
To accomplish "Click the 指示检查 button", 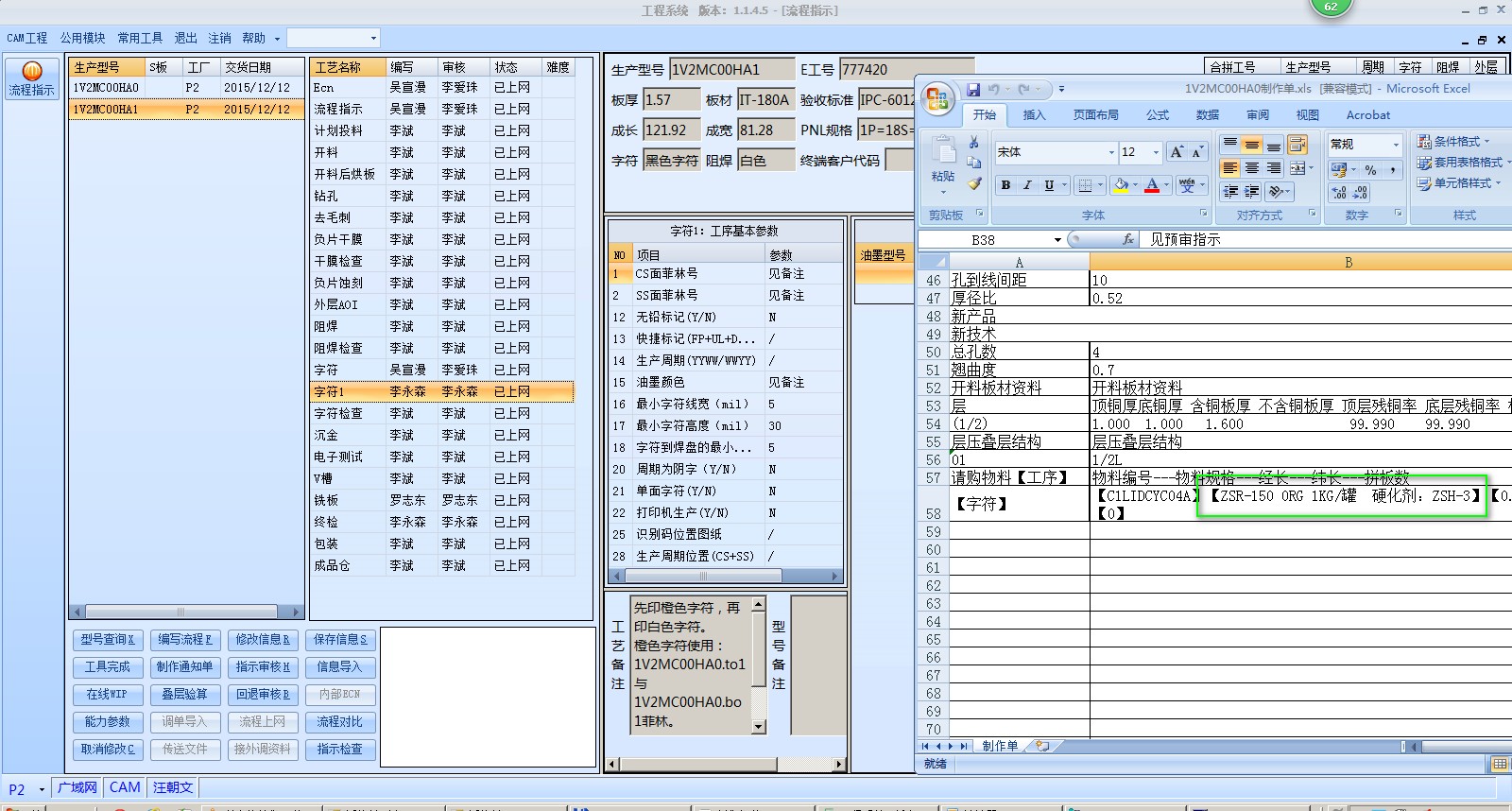I will click(340, 750).
